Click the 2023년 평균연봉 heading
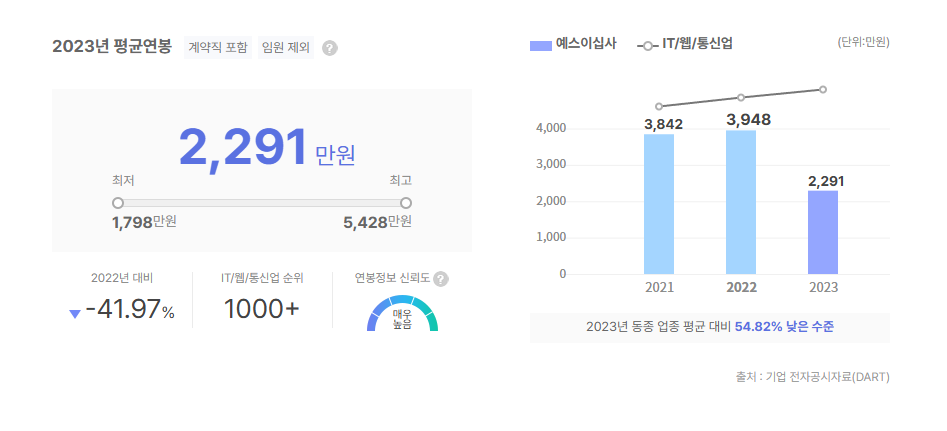This screenshot has width=947, height=431. click(x=112, y=46)
